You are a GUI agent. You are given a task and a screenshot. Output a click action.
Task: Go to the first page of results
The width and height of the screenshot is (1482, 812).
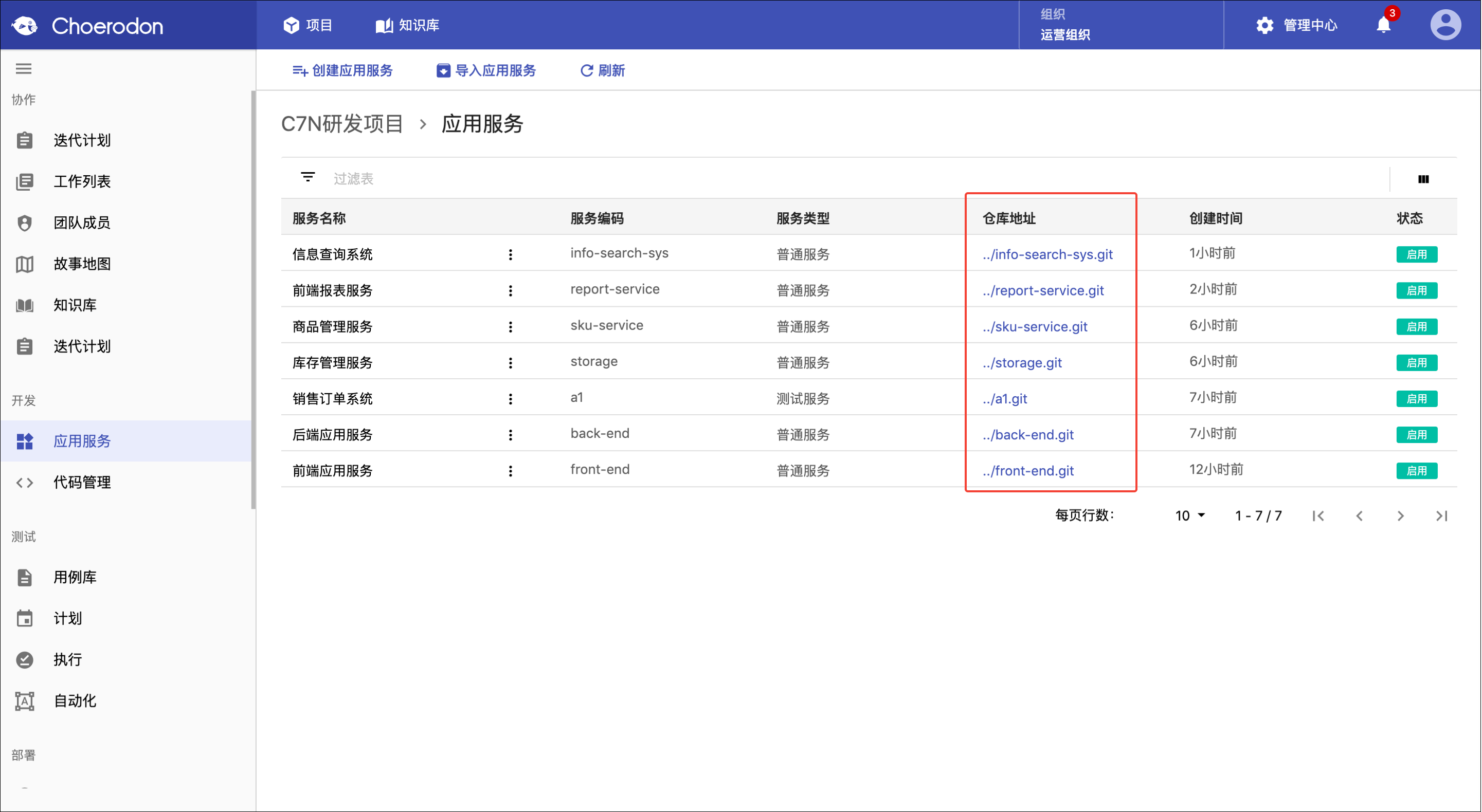[1318, 516]
